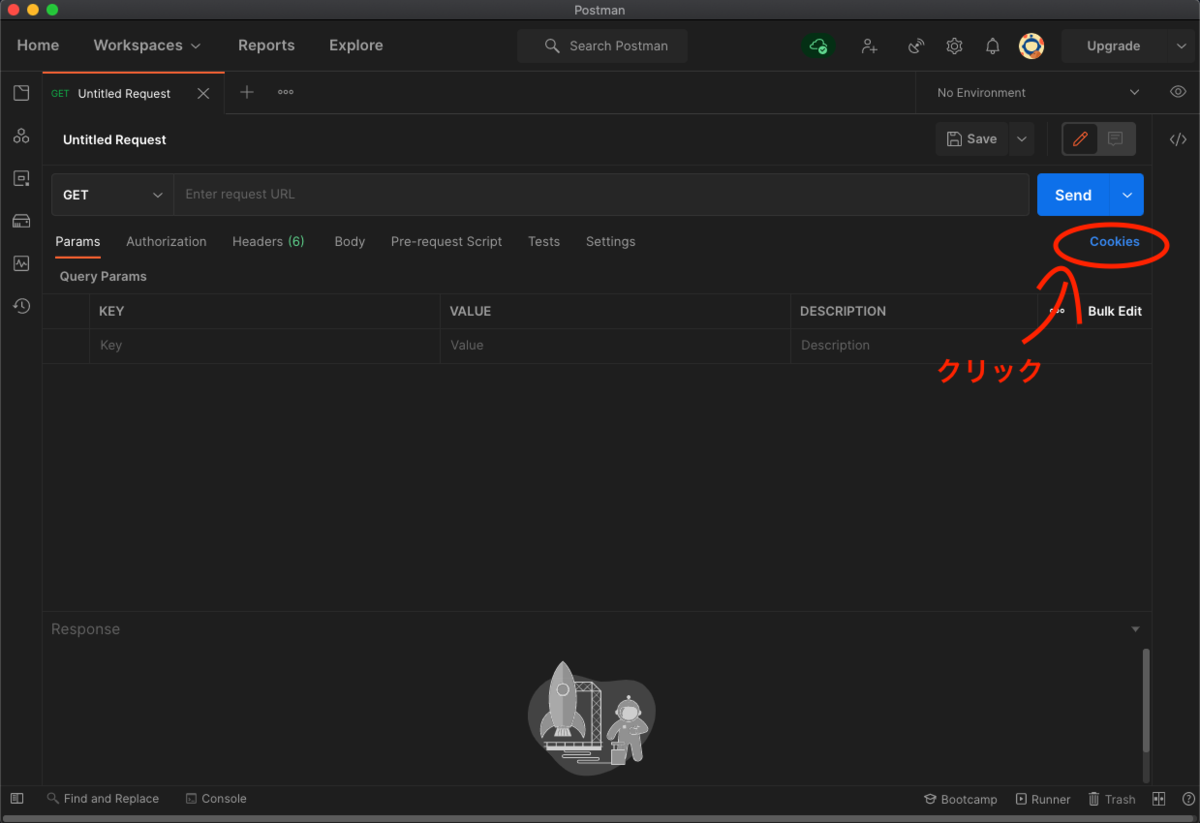This screenshot has width=1200, height=823.
Task: Expand the Save options arrow
Action: (x=1022, y=139)
